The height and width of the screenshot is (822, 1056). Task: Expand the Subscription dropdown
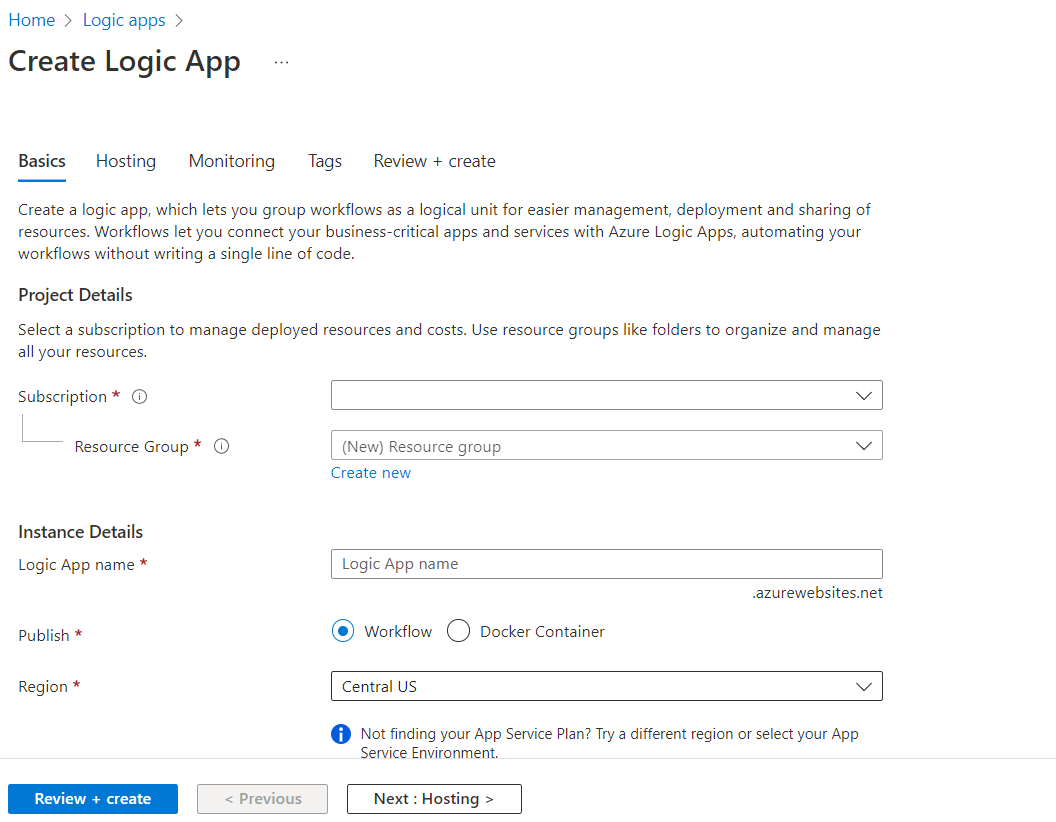pos(606,395)
